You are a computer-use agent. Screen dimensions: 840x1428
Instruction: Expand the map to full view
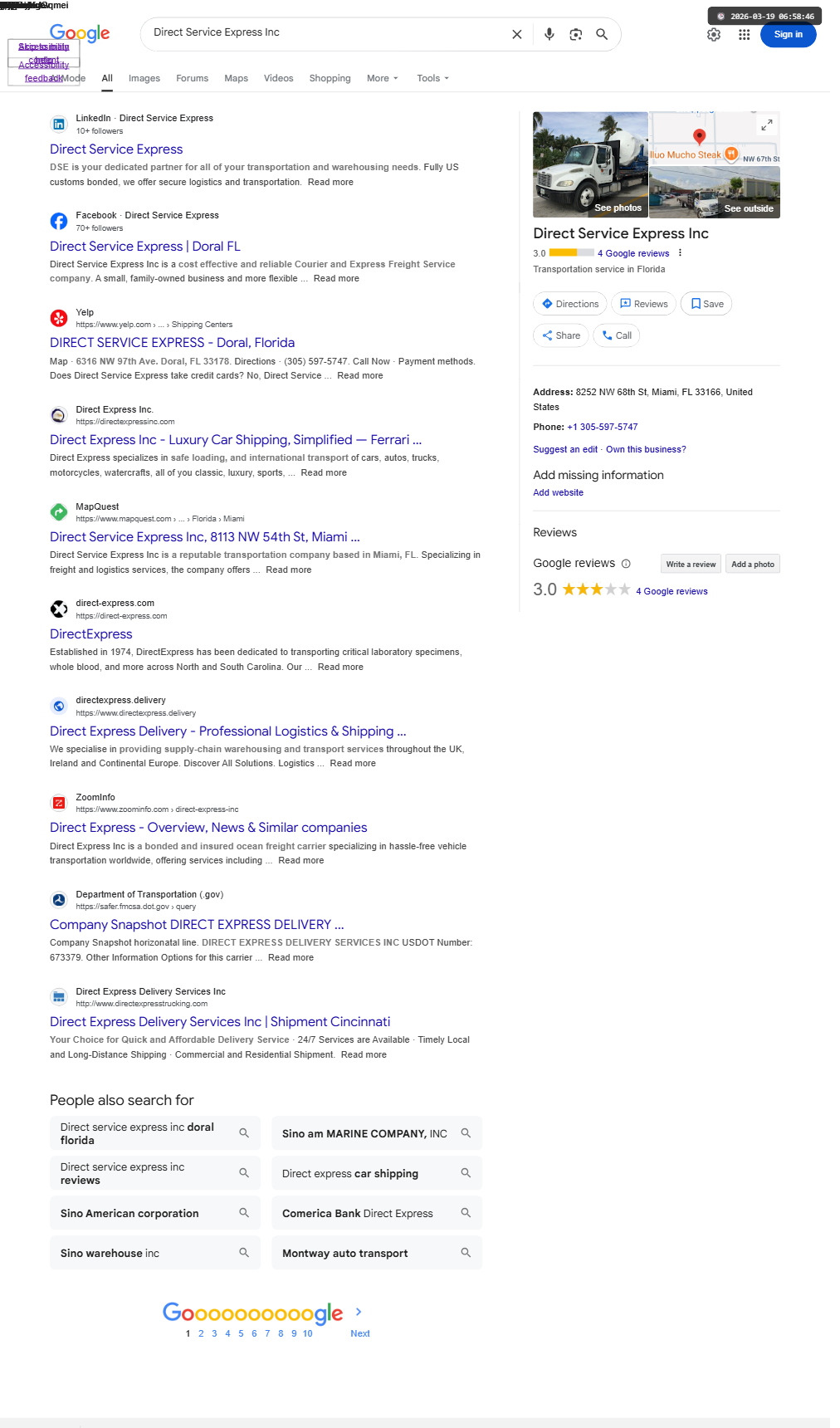pos(766,125)
